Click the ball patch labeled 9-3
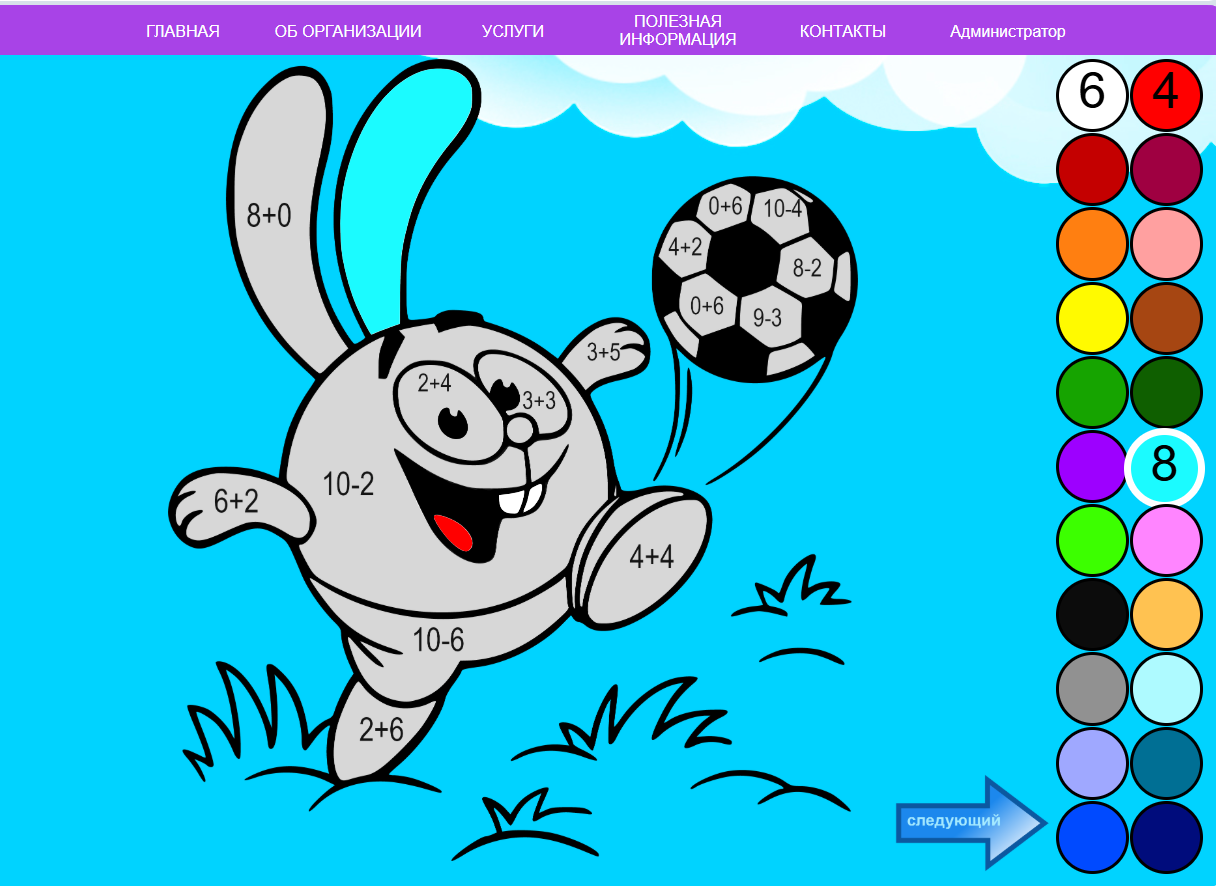Image resolution: width=1216 pixels, height=886 pixels. (767, 318)
